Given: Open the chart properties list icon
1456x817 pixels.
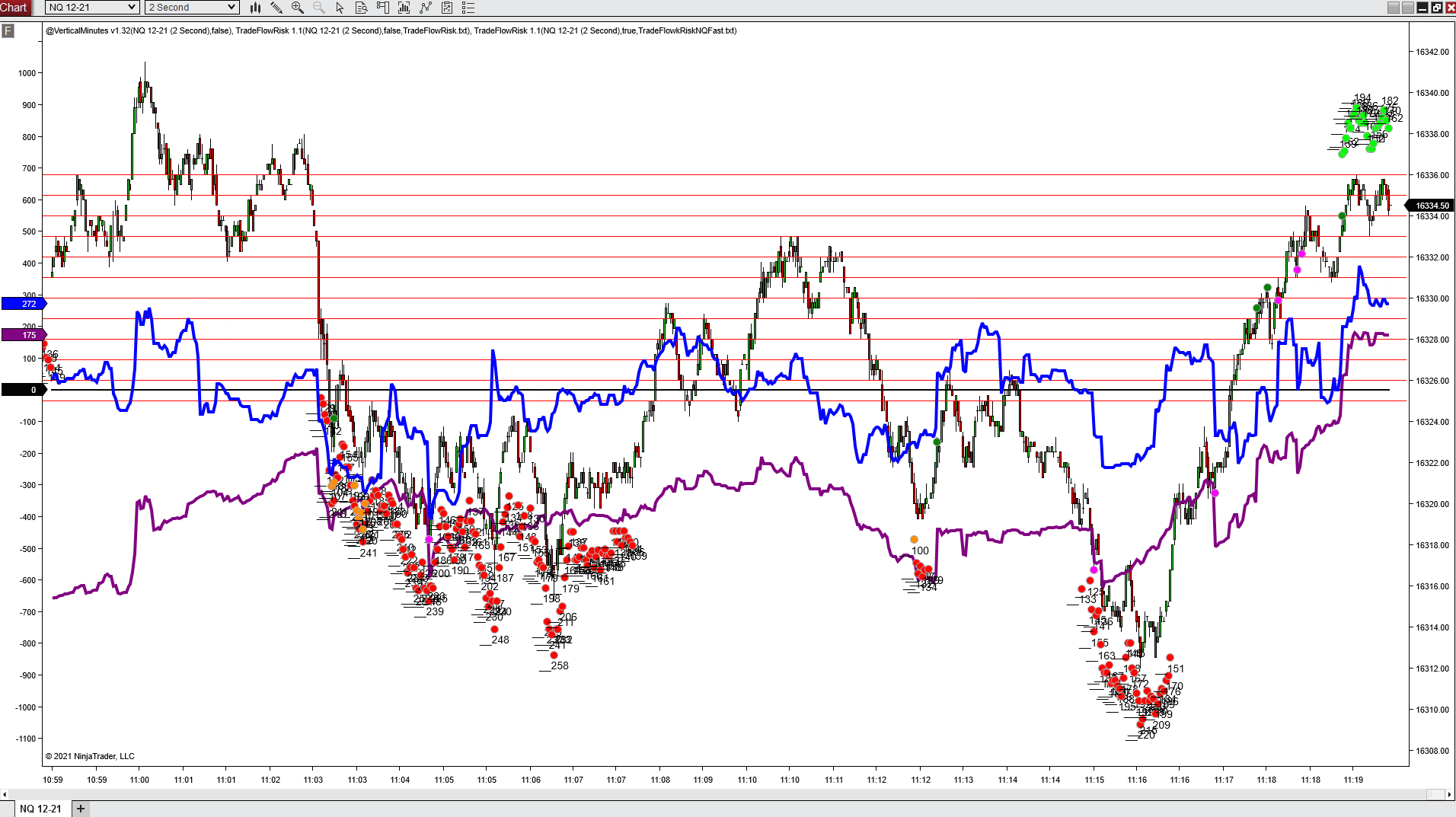Looking at the screenshot, I should pos(468,8).
